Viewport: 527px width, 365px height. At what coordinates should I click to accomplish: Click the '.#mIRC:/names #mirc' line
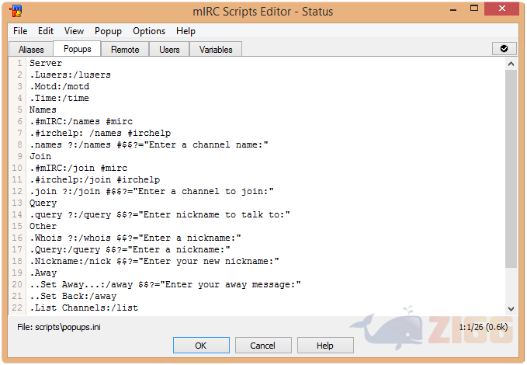pos(81,121)
